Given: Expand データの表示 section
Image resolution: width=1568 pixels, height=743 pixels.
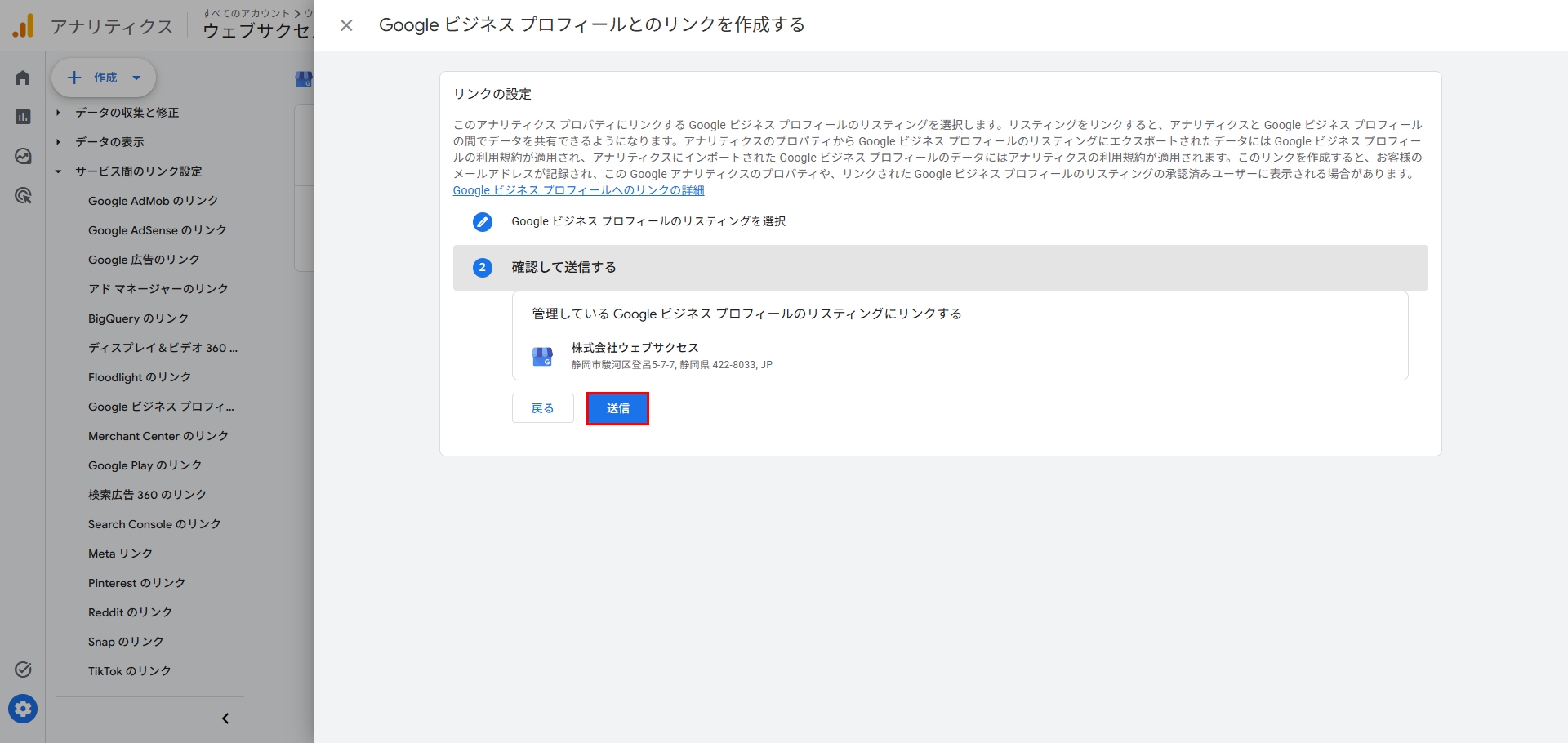Looking at the screenshot, I should (x=109, y=142).
